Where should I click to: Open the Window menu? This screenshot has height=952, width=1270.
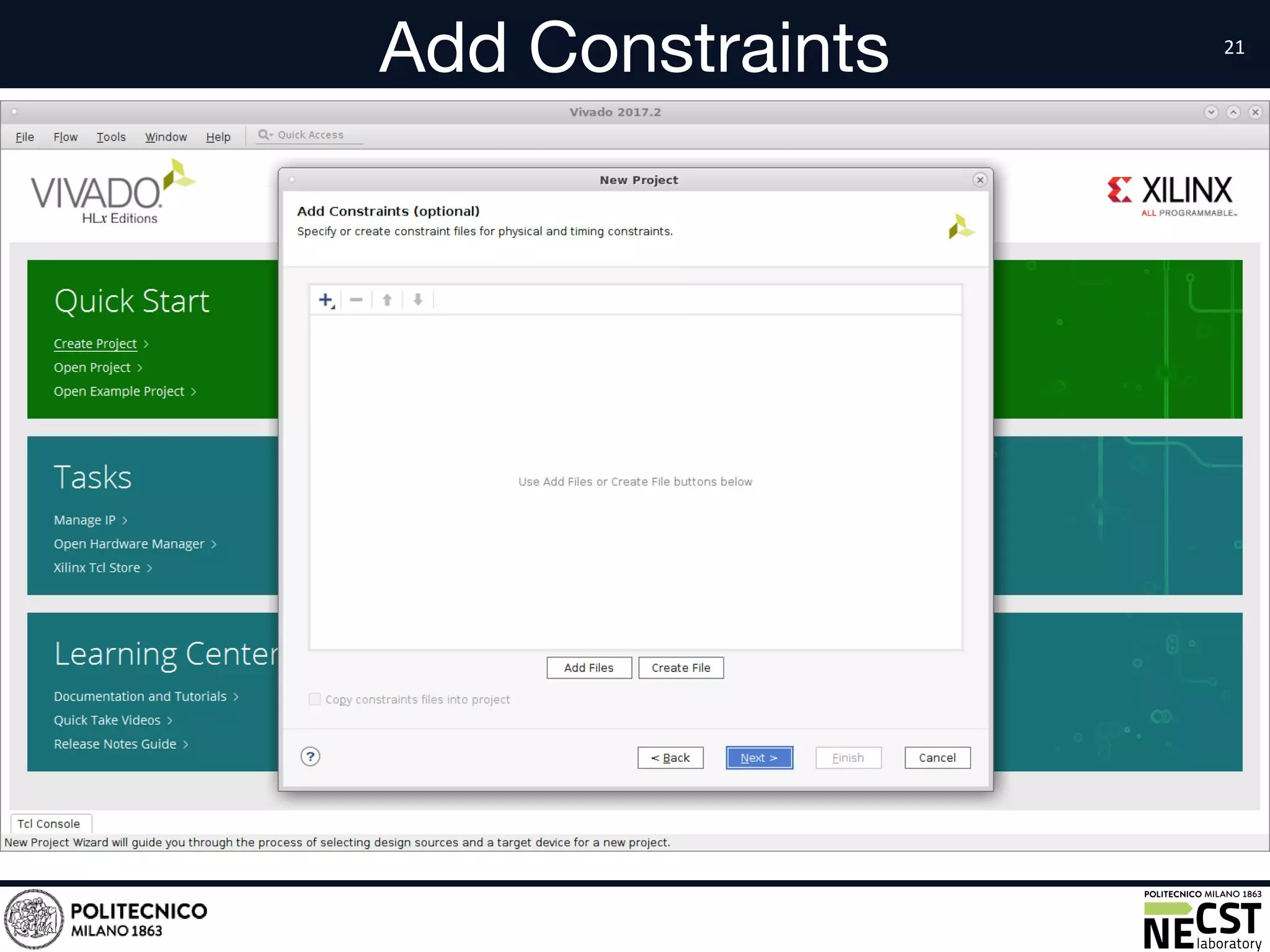pyautogui.click(x=166, y=137)
